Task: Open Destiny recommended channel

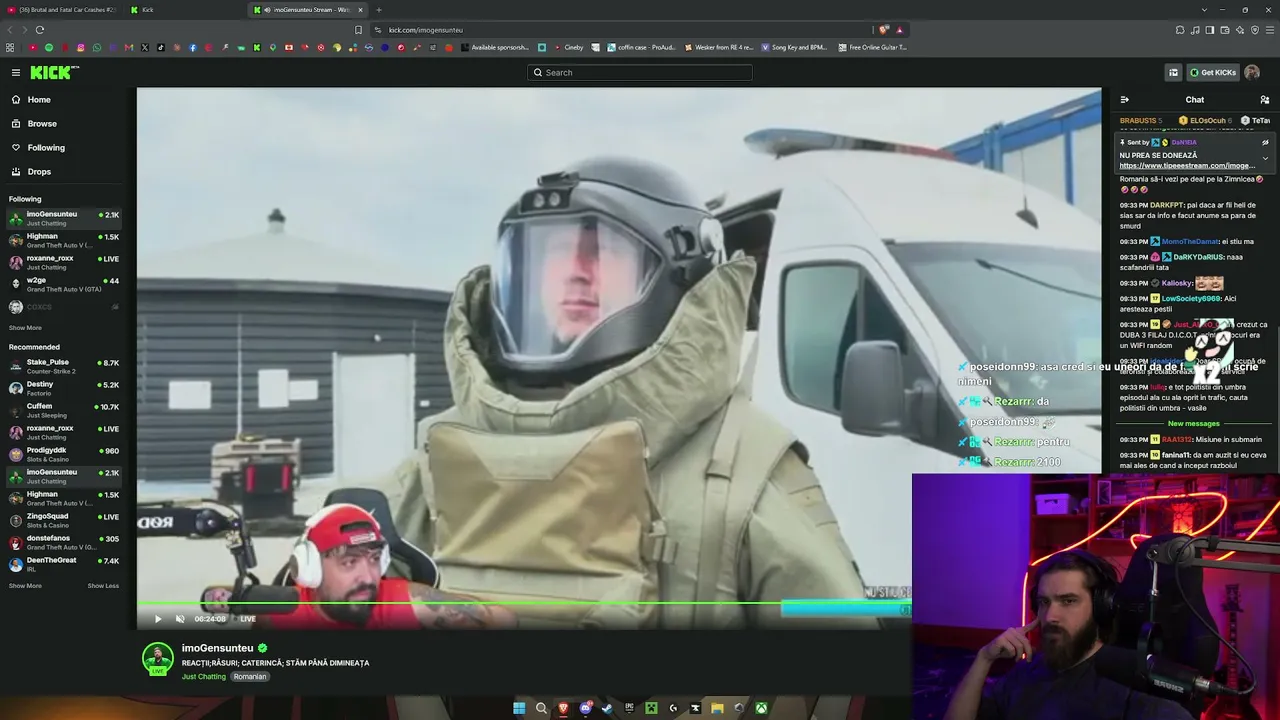Action: coord(64,388)
